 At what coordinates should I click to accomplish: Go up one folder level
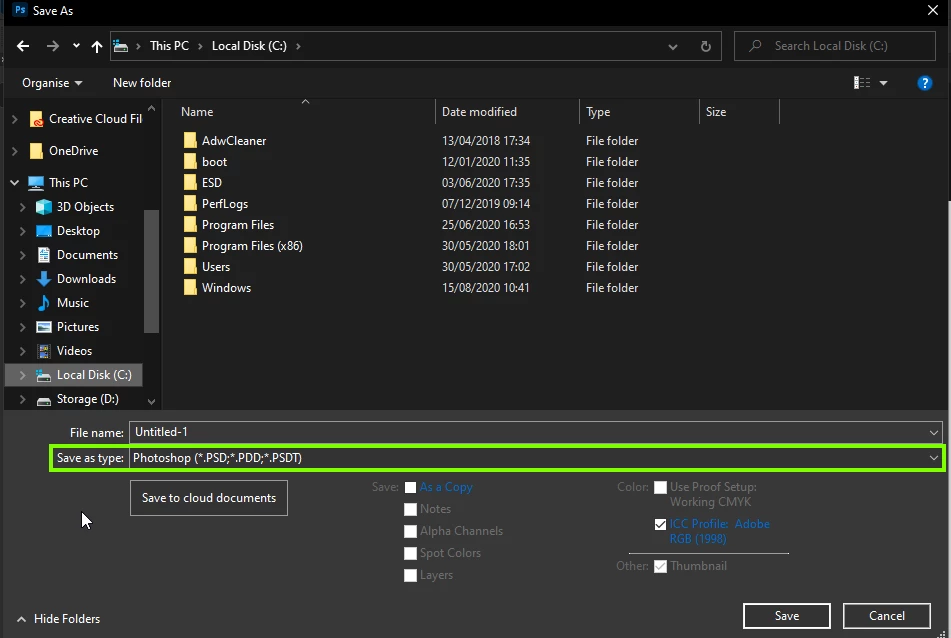tap(96, 46)
